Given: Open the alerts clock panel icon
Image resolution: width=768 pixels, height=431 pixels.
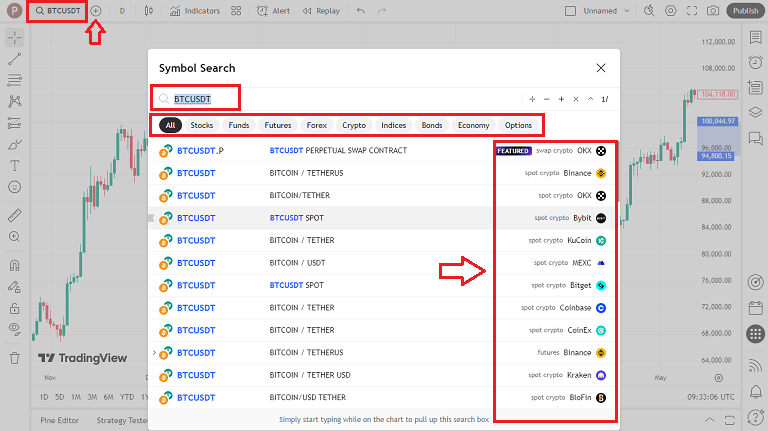Looking at the screenshot, I should [755, 62].
